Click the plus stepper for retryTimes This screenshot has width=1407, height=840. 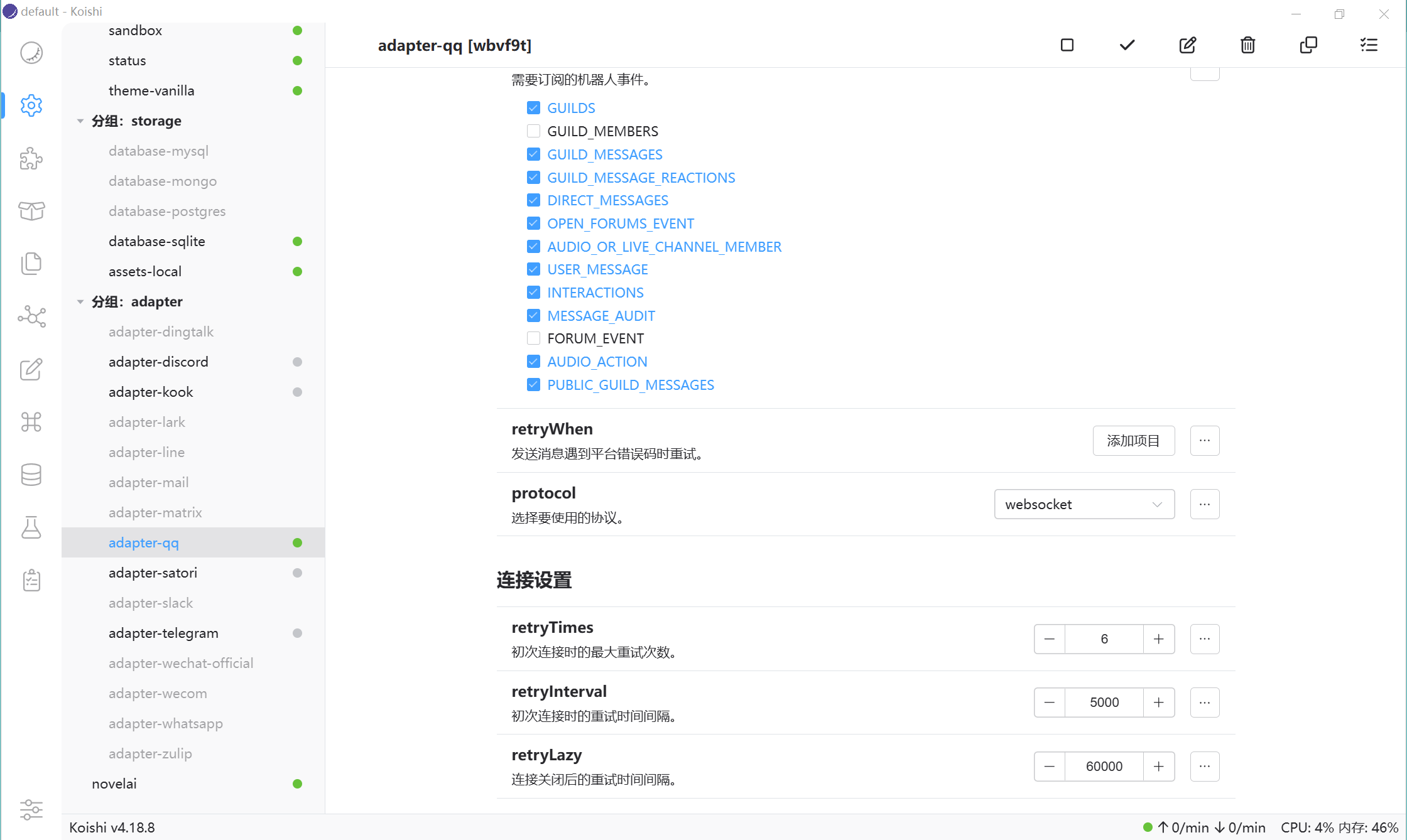(1159, 639)
